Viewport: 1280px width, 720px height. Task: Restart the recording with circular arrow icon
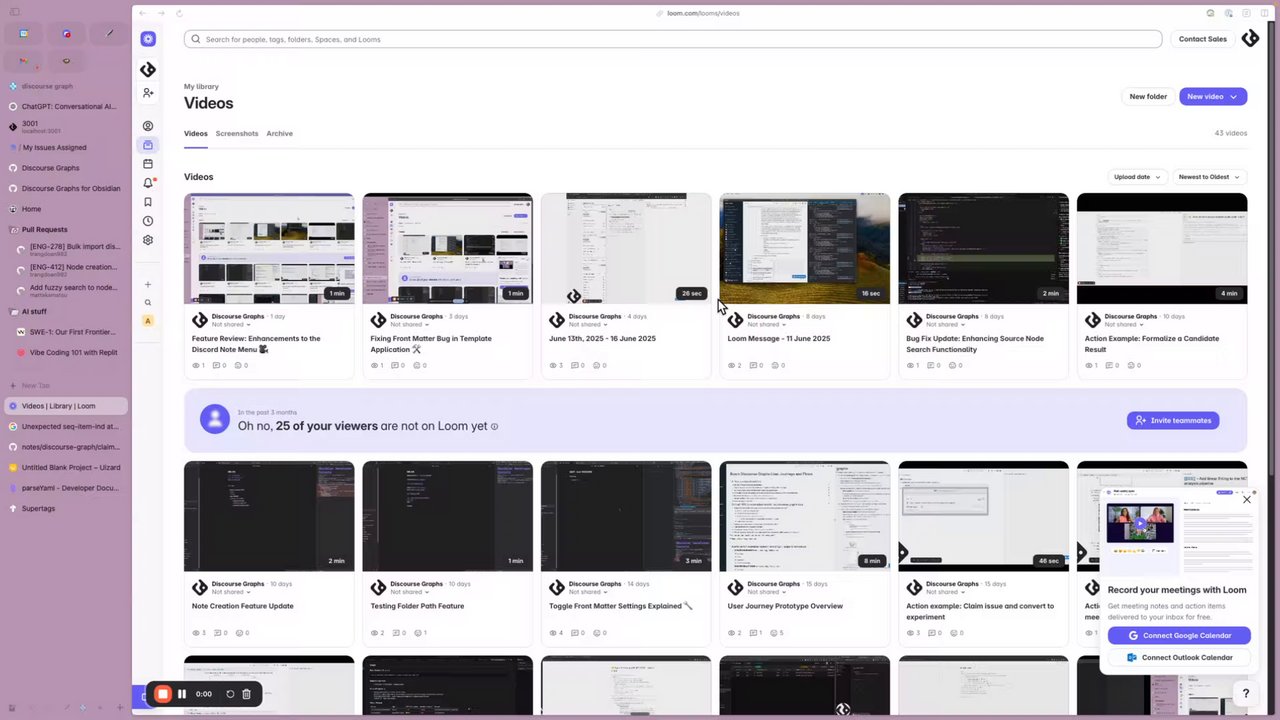pos(230,694)
